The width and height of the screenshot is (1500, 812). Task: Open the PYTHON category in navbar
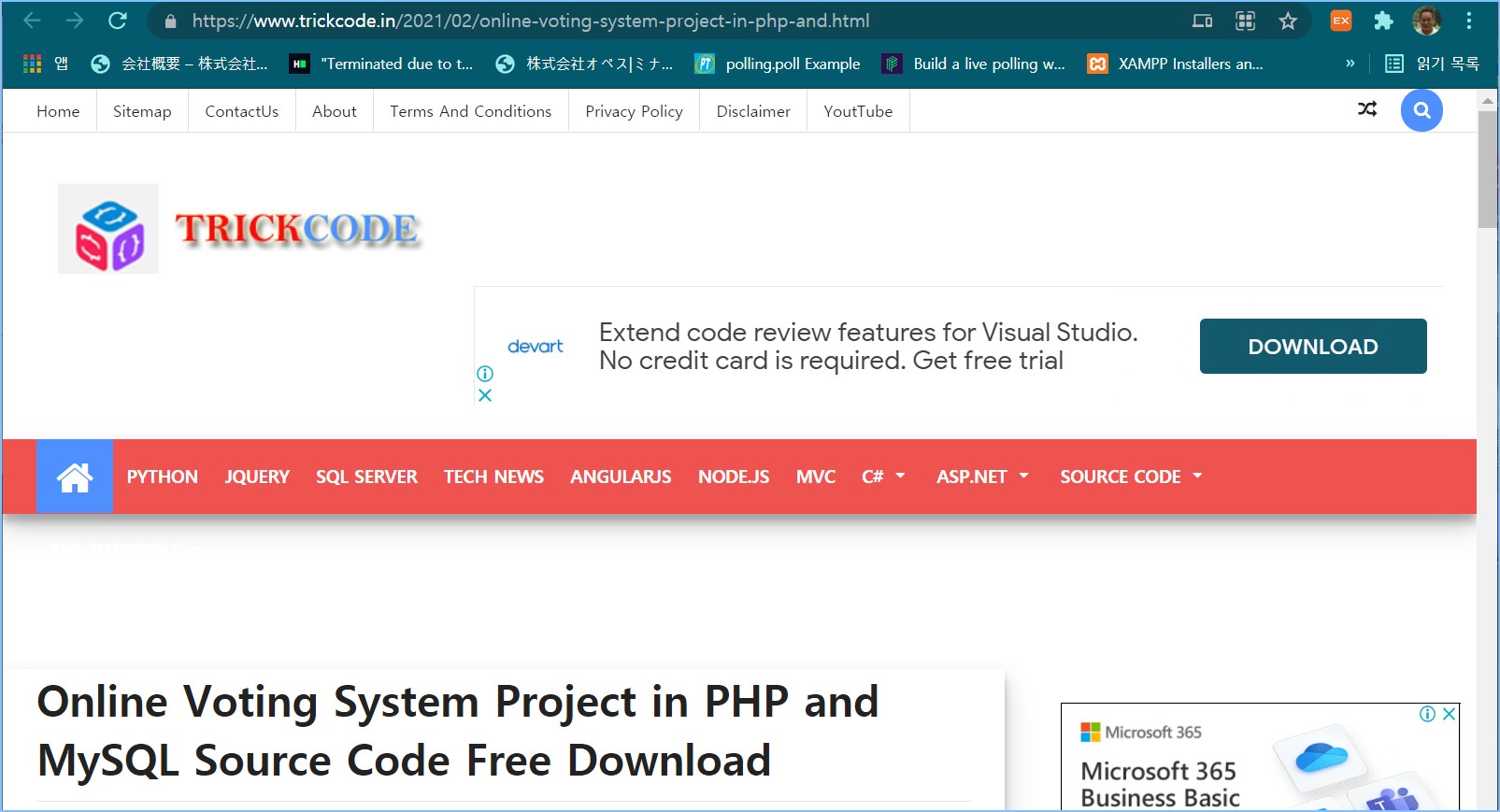click(x=163, y=477)
